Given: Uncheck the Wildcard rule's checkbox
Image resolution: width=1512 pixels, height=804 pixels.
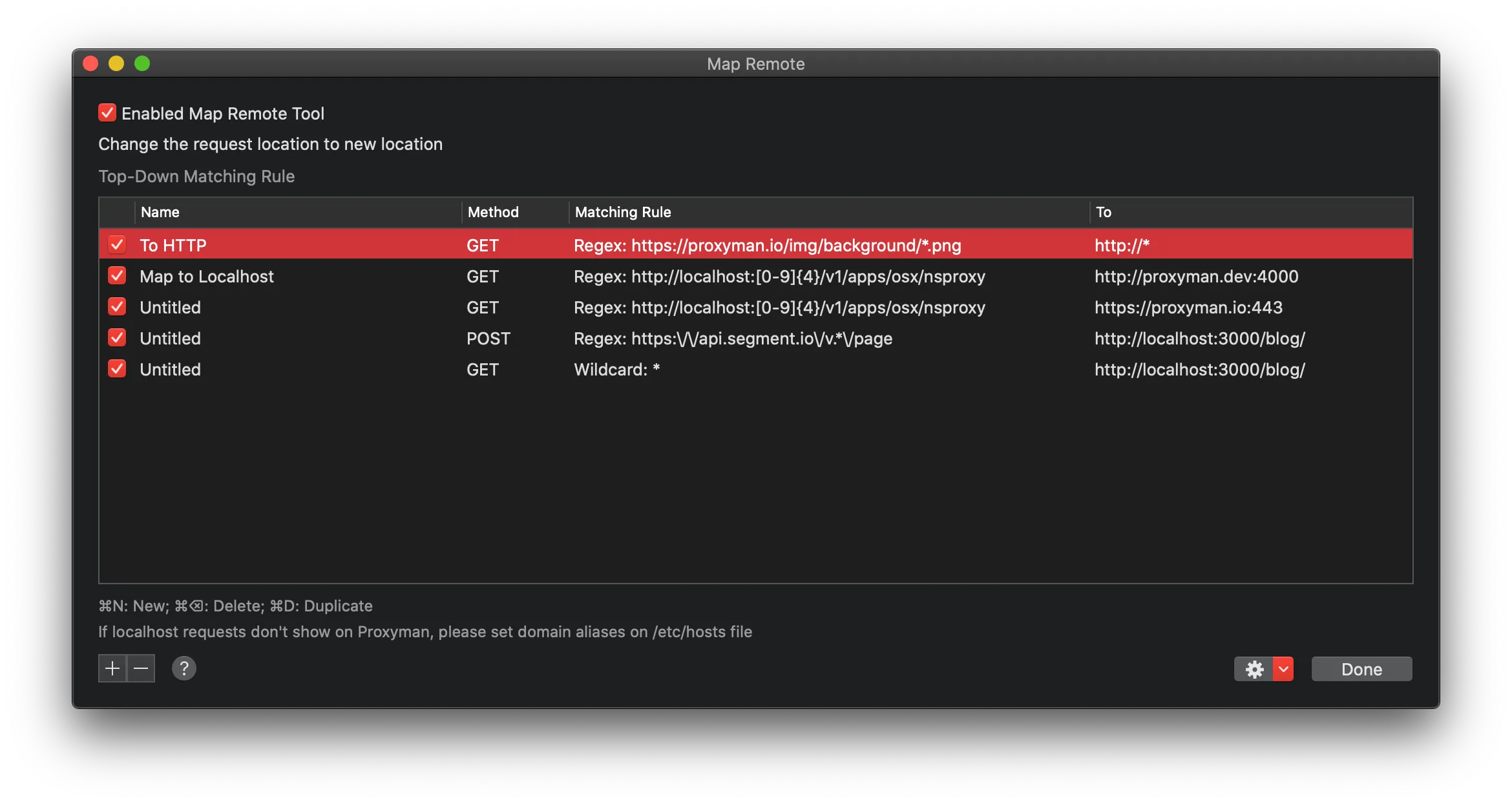Looking at the screenshot, I should tap(117, 369).
